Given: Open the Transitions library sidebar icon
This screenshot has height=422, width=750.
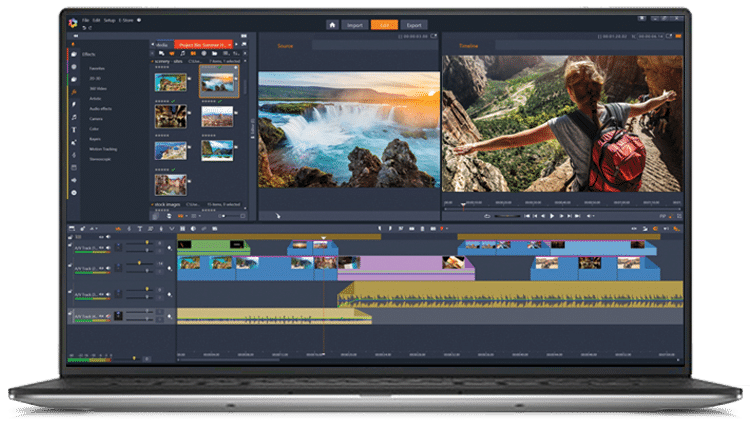Looking at the screenshot, I should coord(74,104).
